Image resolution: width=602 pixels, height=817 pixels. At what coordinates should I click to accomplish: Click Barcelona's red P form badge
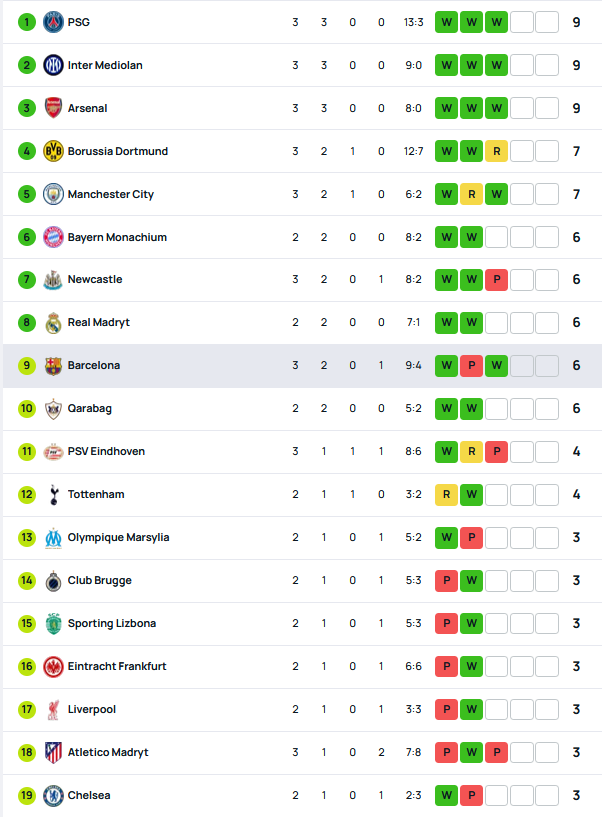[471, 366]
